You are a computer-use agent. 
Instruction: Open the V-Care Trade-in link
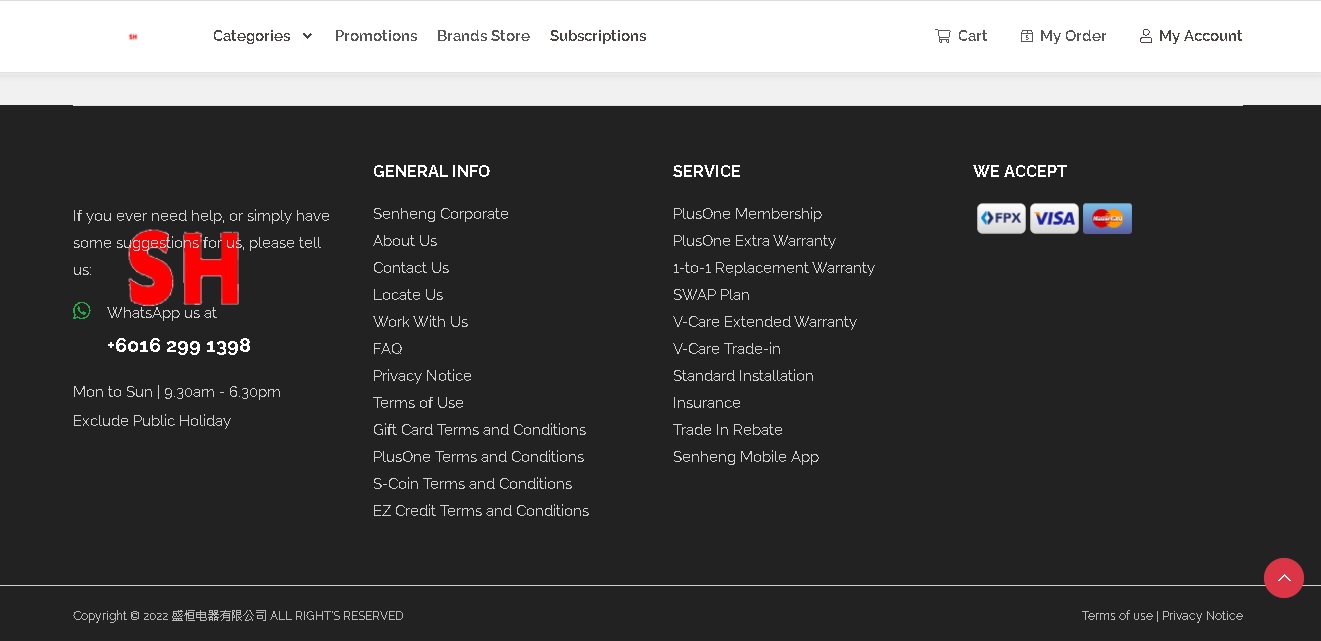pos(727,349)
